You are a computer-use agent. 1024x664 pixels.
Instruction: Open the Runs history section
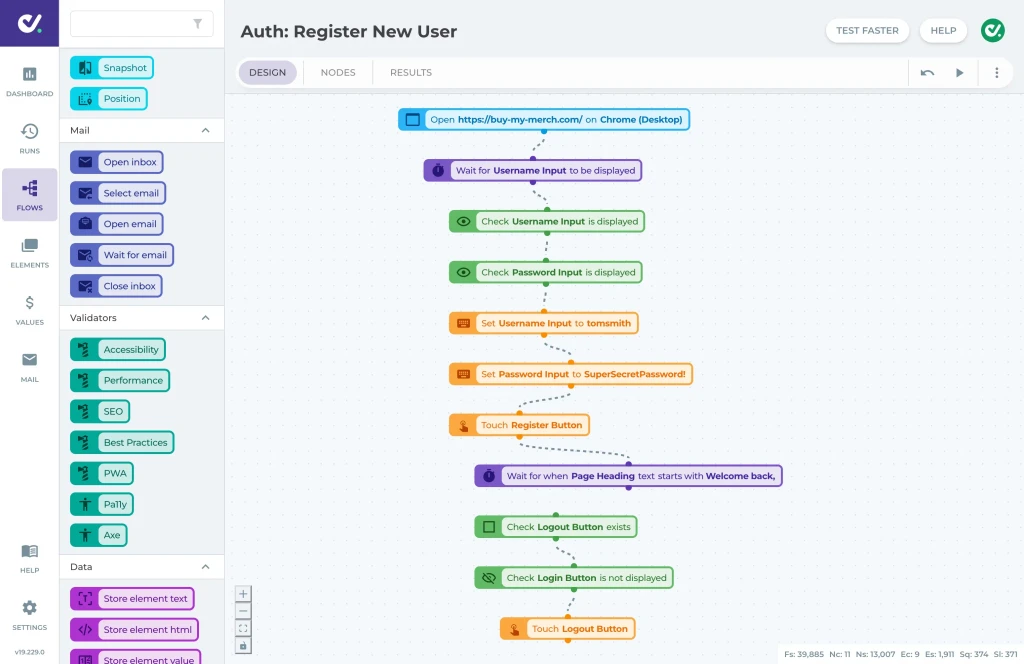point(29,138)
